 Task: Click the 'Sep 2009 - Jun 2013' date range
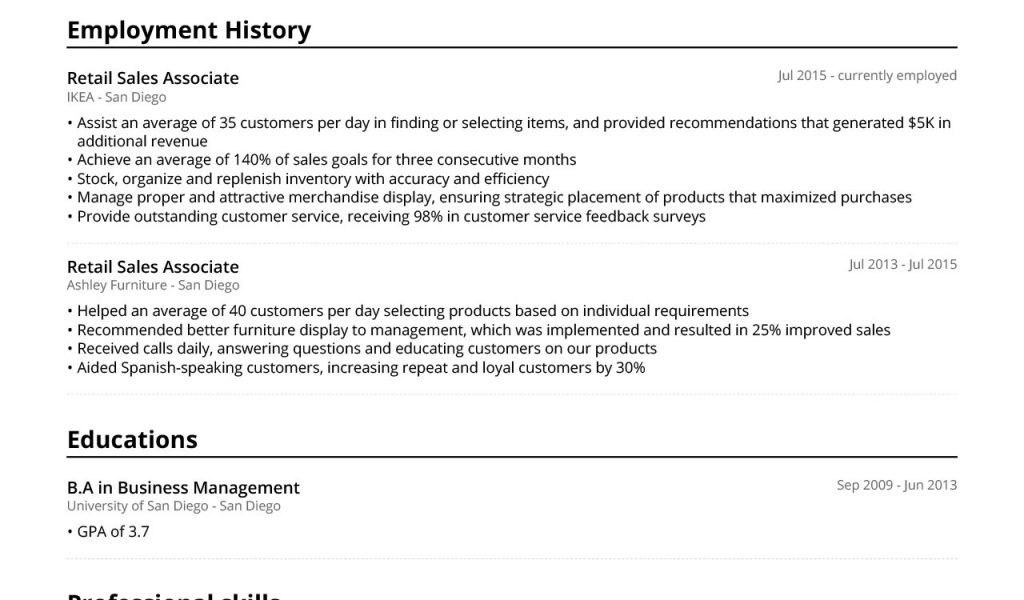point(896,485)
